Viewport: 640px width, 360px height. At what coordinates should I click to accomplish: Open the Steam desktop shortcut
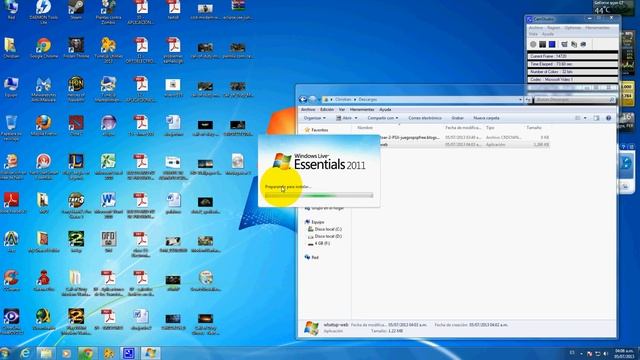click(76, 10)
